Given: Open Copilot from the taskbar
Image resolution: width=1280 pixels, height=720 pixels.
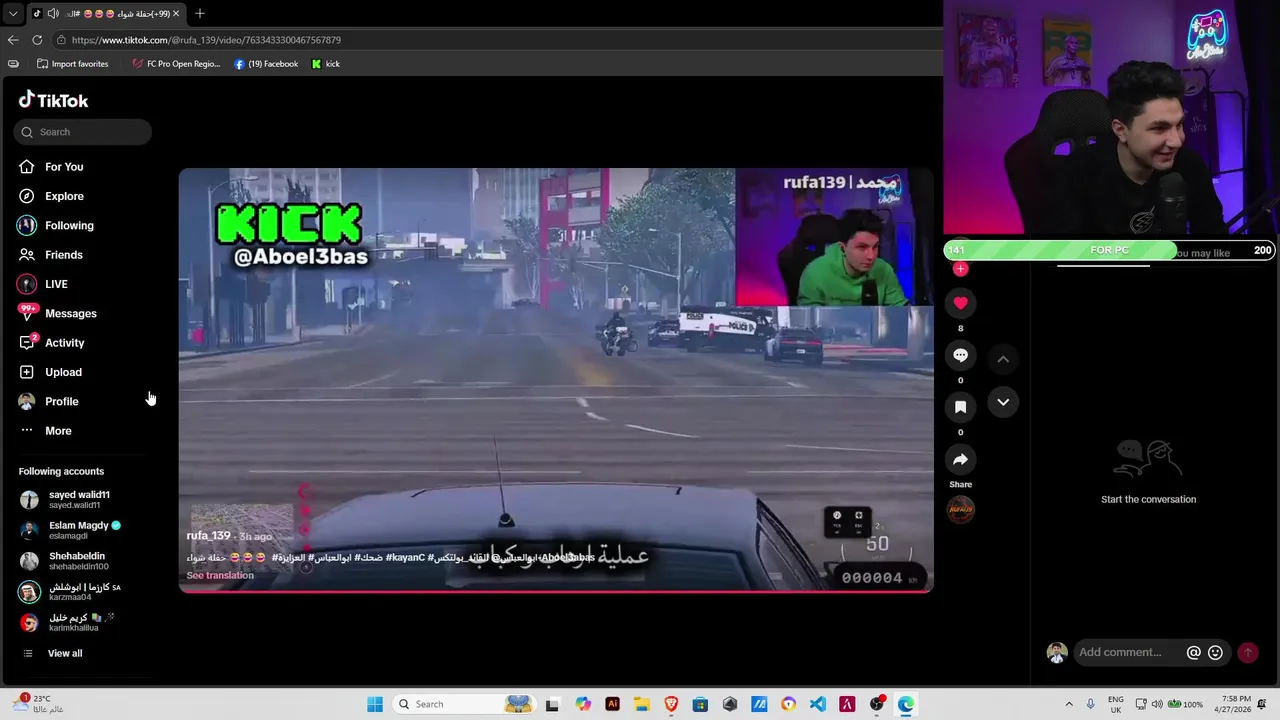Looking at the screenshot, I should [x=583, y=704].
